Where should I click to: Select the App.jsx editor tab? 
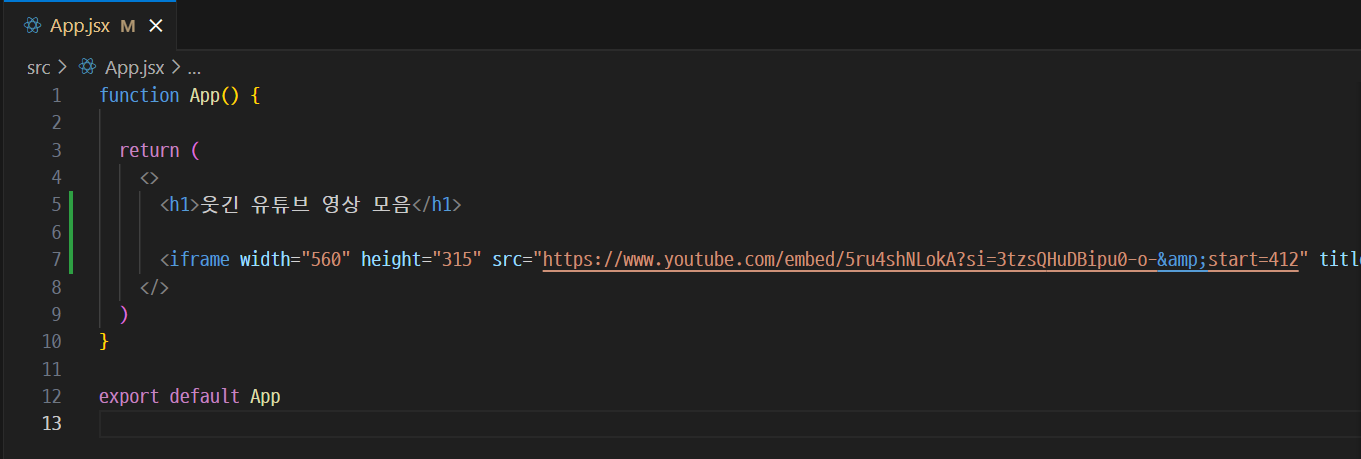coord(80,27)
